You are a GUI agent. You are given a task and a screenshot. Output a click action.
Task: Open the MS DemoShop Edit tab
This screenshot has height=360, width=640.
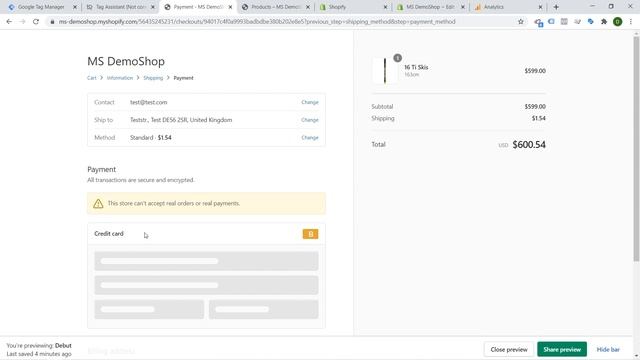[x=430, y=7]
